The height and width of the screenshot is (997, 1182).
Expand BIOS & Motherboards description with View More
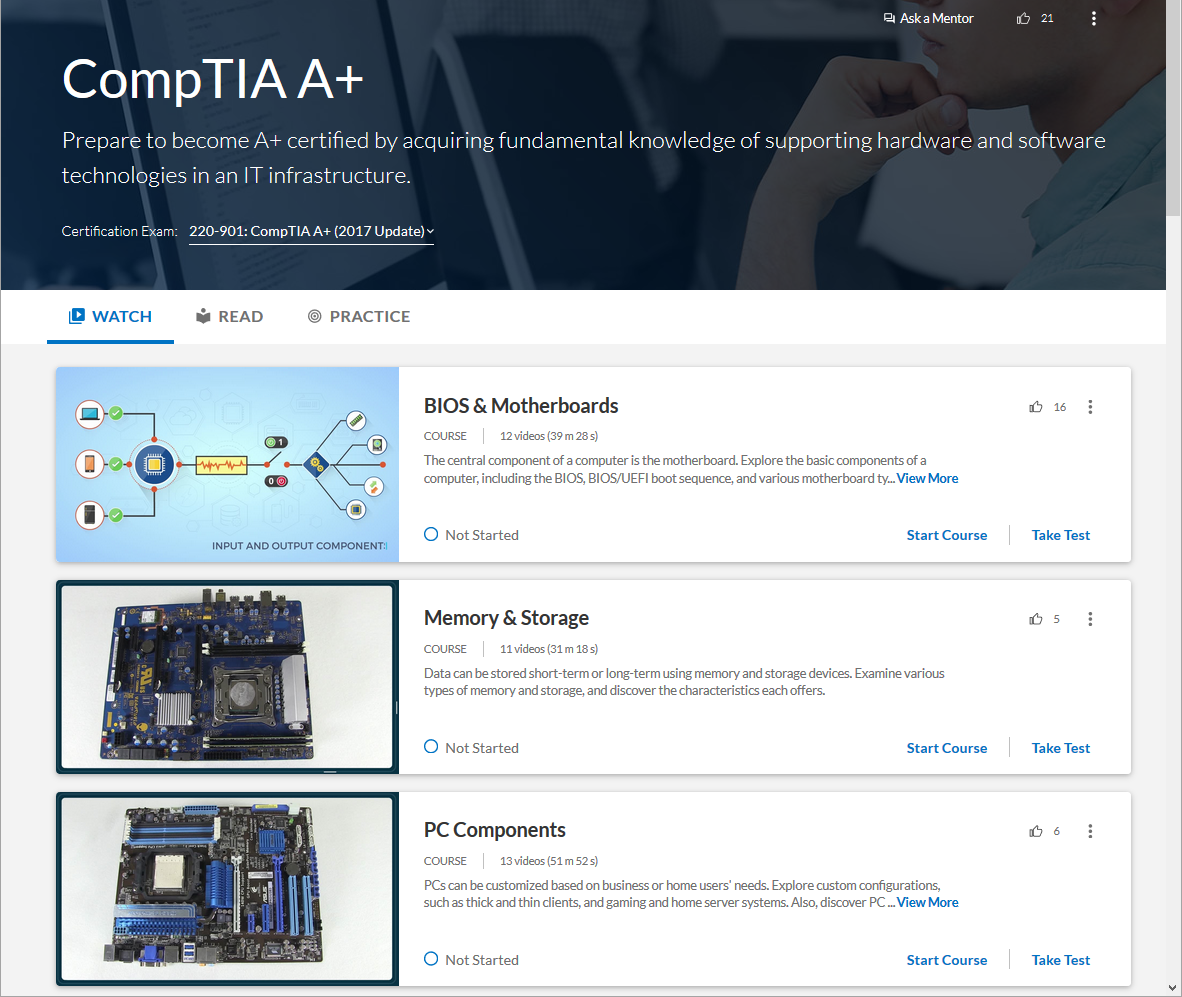click(x=927, y=479)
